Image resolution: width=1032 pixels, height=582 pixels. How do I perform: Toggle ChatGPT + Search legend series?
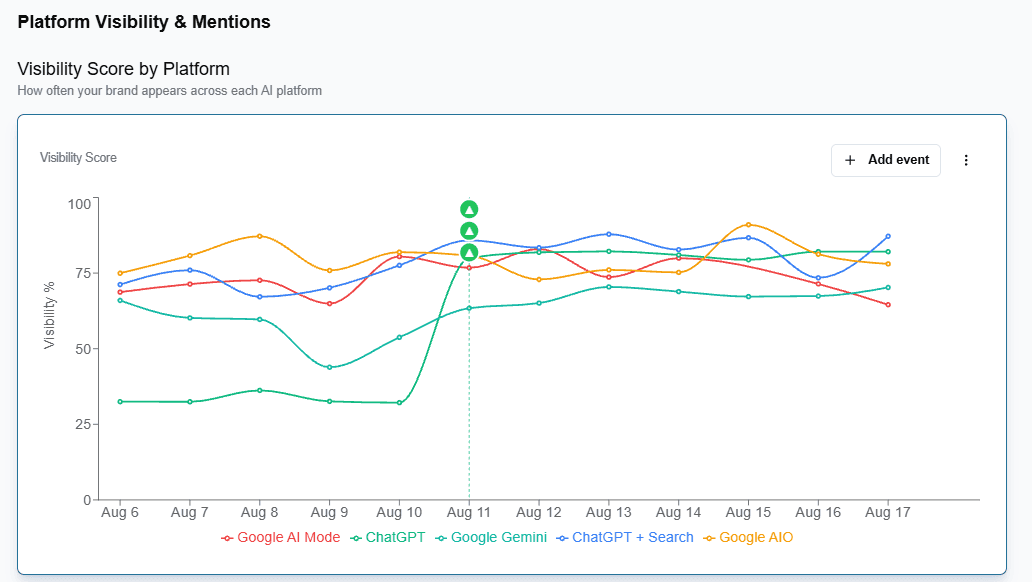click(x=625, y=537)
